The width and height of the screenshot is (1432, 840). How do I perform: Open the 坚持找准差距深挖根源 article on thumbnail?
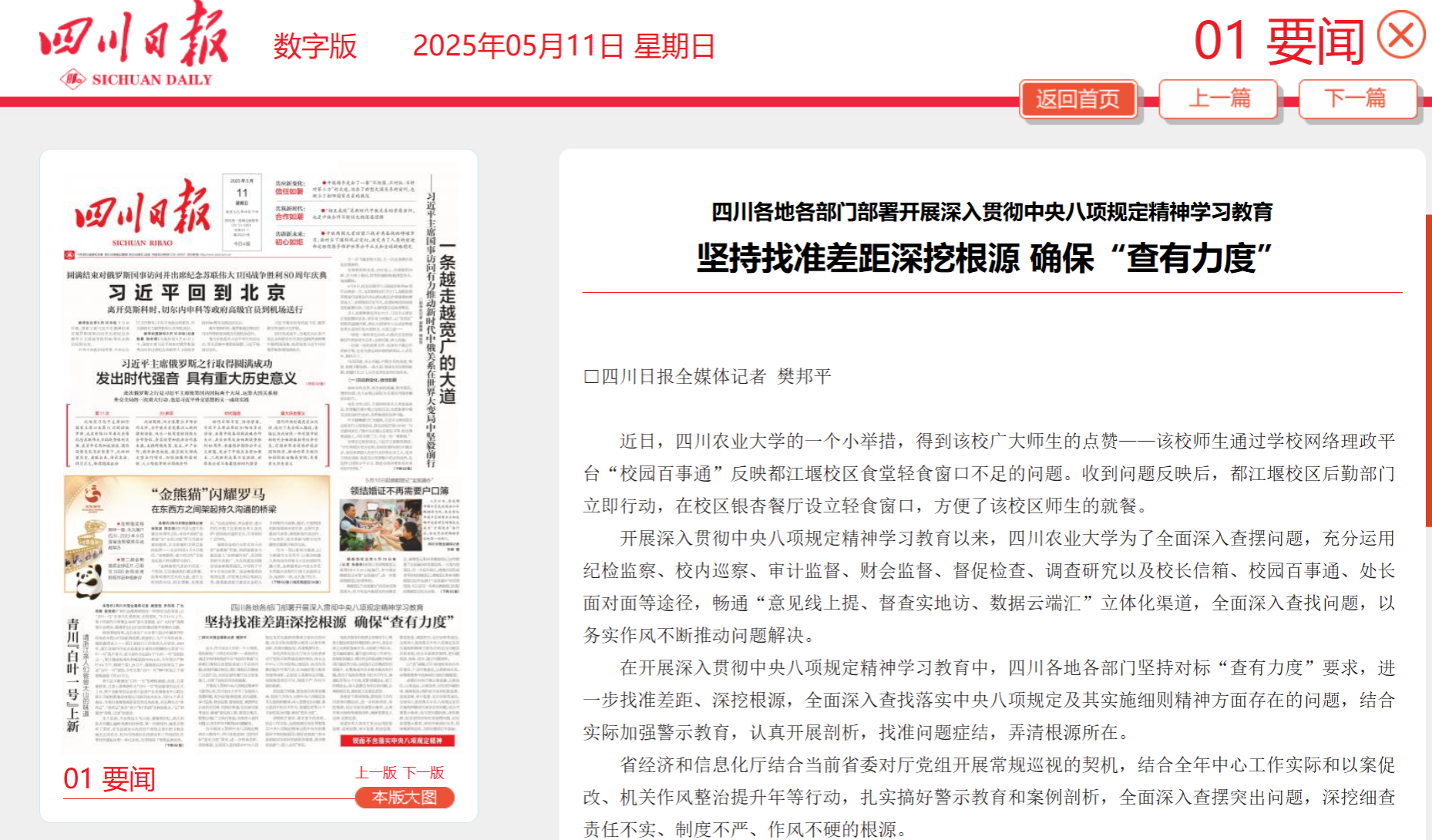click(x=329, y=621)
